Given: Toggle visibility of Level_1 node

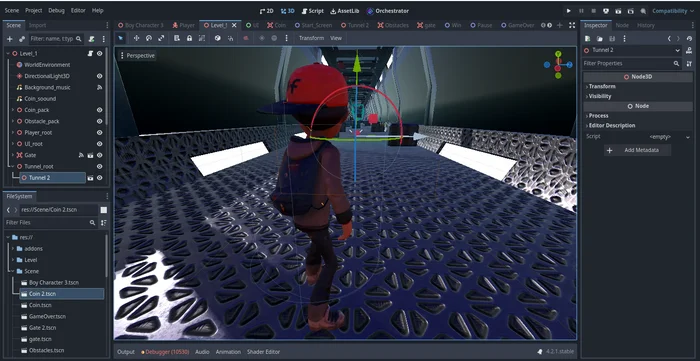Looking at the screenshot, I should pyautogui.click(x=100, y=54).
